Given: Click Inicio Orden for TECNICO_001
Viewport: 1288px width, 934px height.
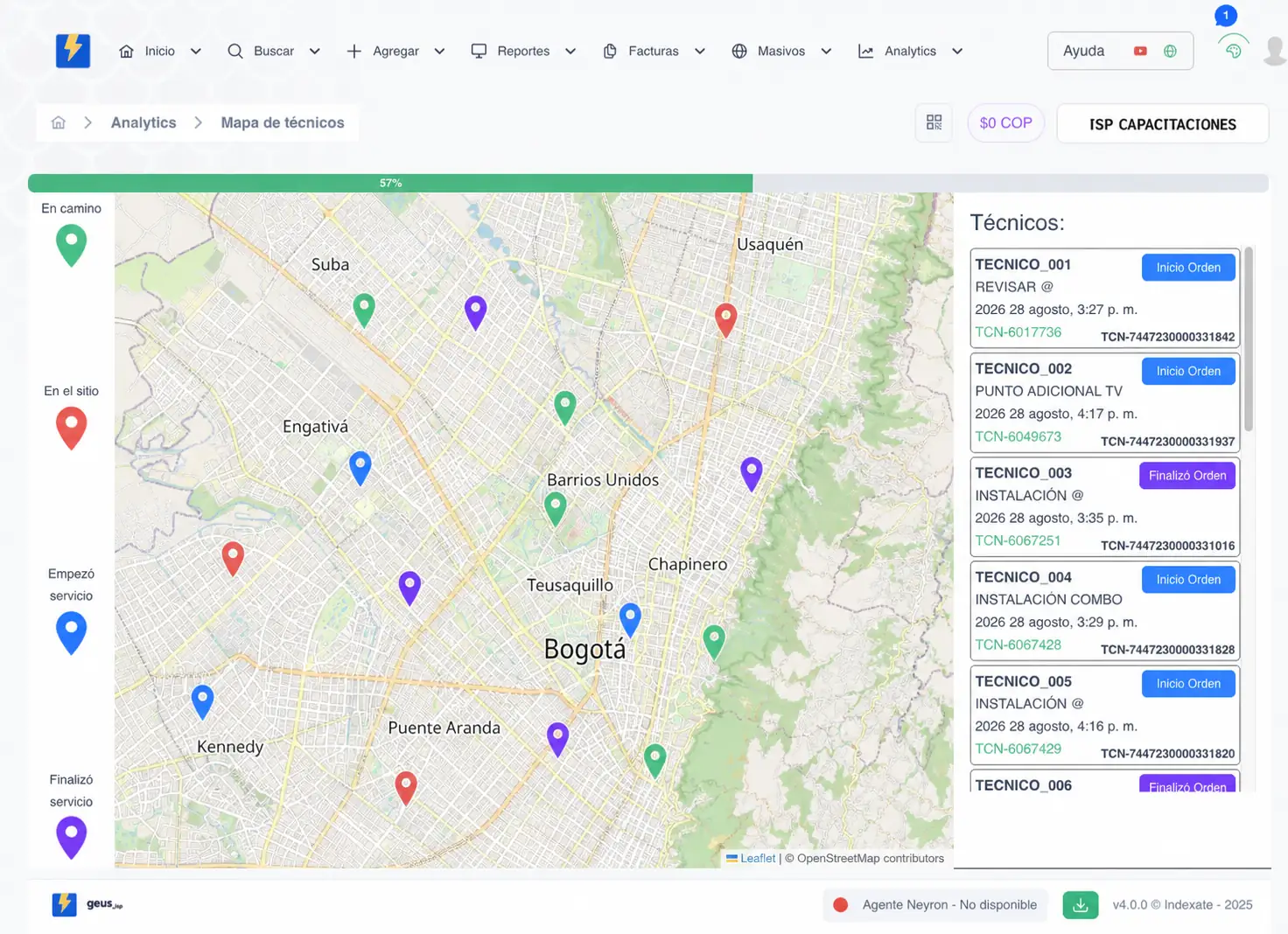Looking at the screenshot, I should 1188,268.
